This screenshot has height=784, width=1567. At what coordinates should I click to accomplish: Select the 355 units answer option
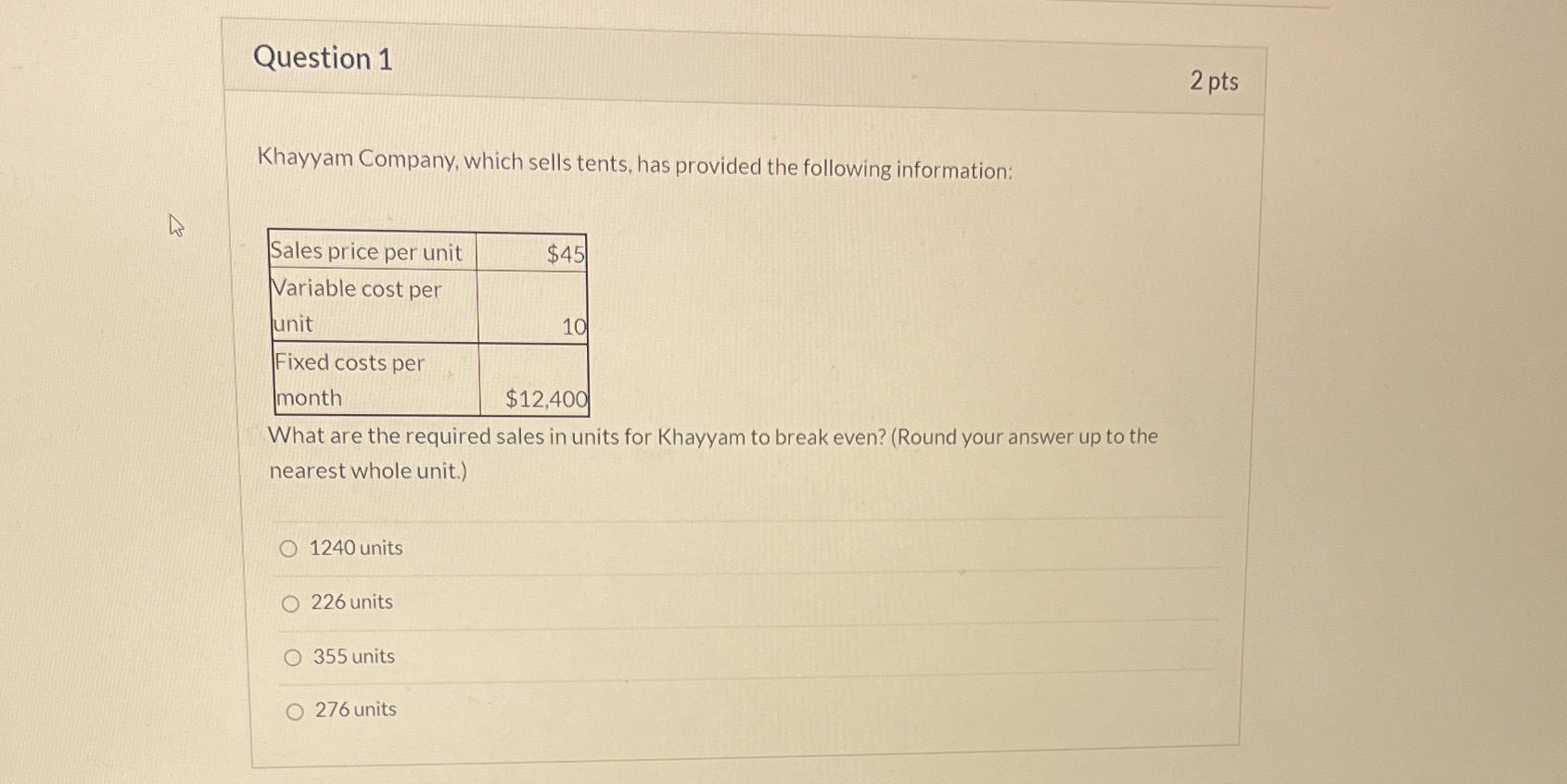(x=293, y=656)
